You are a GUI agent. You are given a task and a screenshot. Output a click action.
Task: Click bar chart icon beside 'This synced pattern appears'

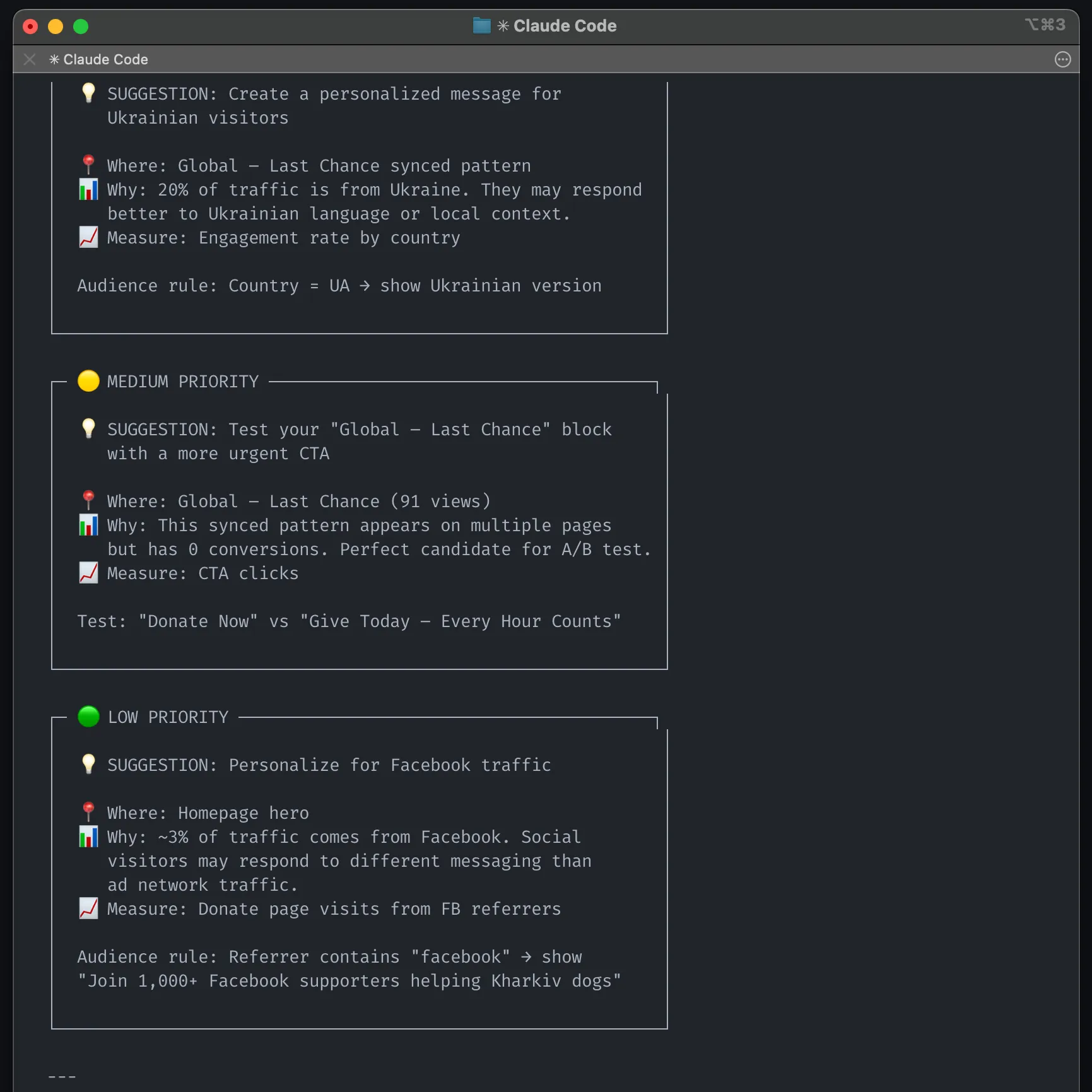(88, 525)
